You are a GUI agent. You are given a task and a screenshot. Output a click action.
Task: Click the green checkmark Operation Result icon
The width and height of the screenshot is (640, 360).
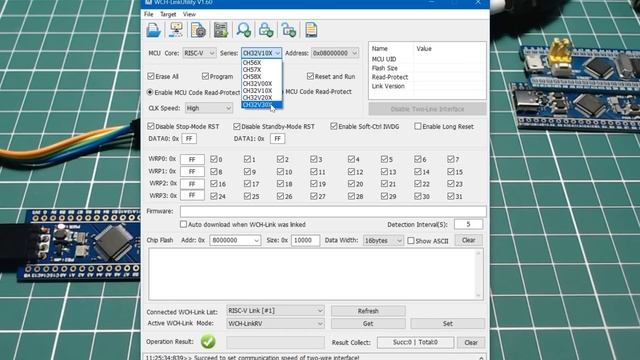(208, 342)
